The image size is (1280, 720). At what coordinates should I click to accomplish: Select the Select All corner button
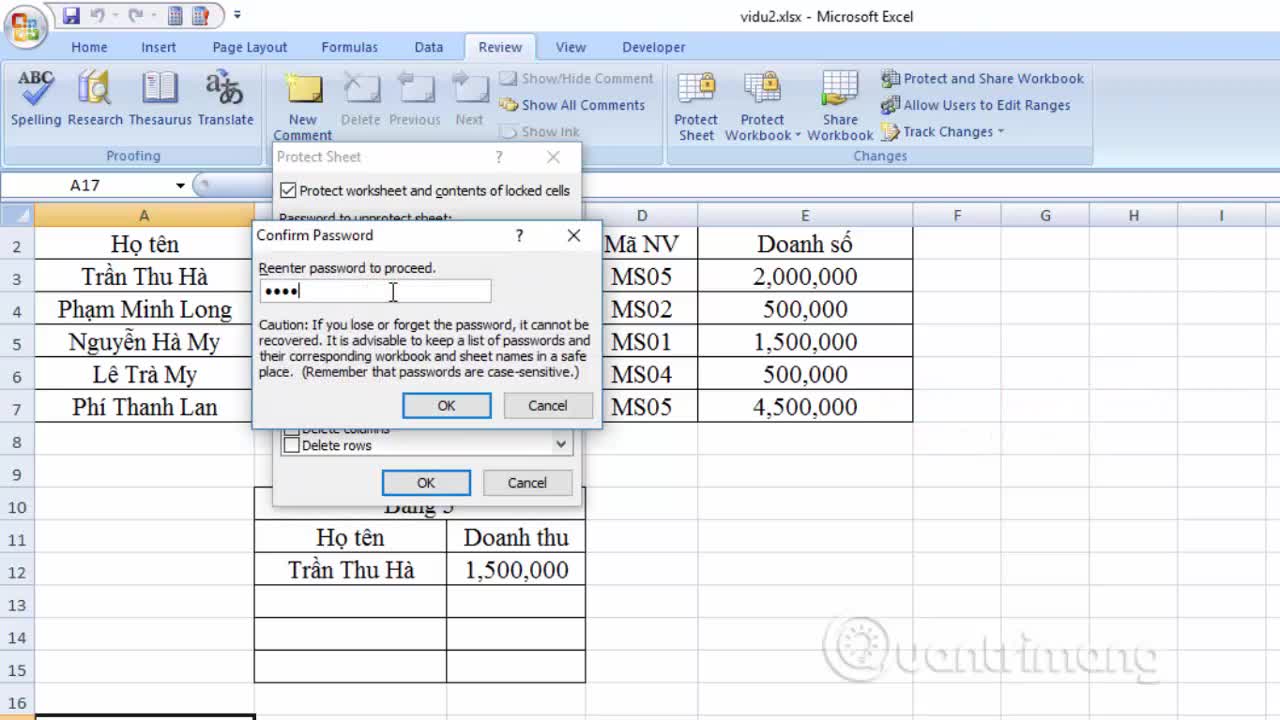[17, 215]
